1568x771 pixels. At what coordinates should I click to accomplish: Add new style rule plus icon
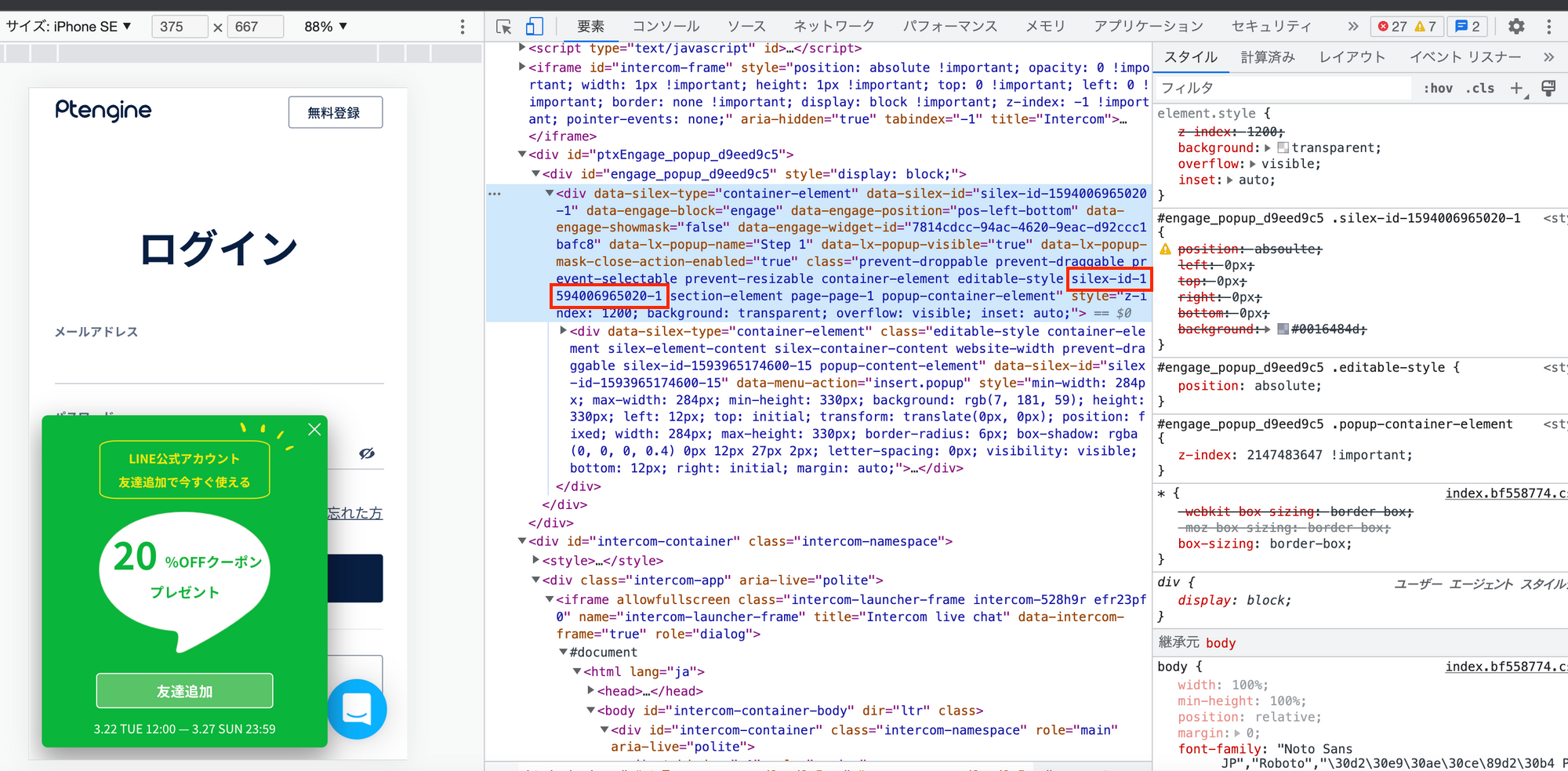1517,89
